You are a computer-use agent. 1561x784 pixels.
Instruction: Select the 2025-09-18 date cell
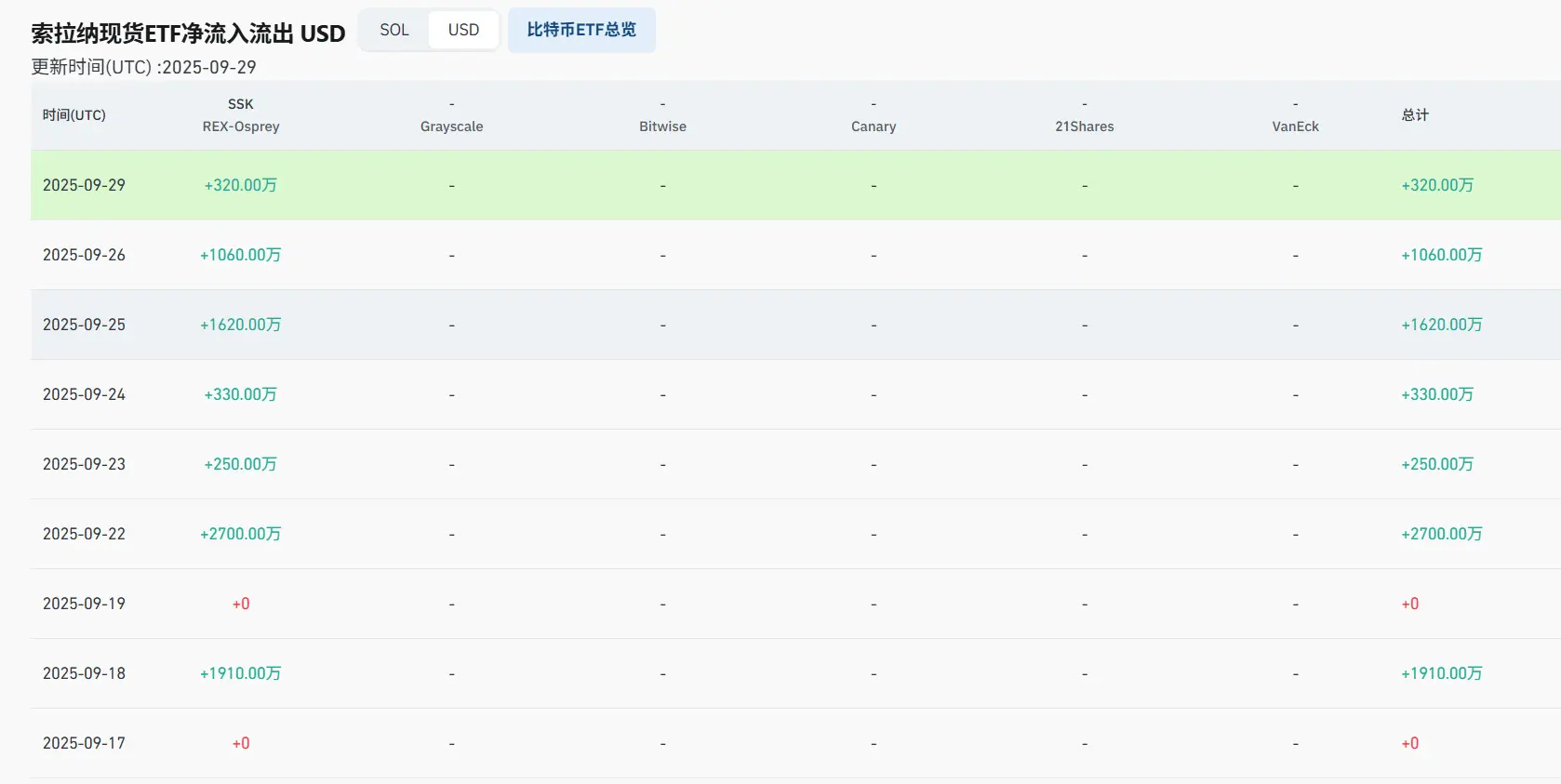84,673
